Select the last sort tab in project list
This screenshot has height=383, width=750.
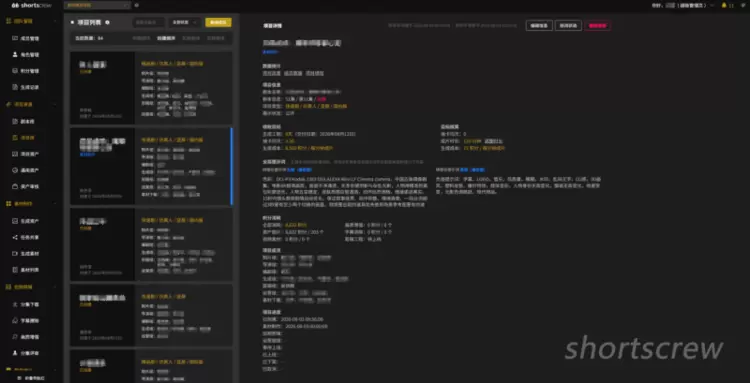(x=215, y=38)
